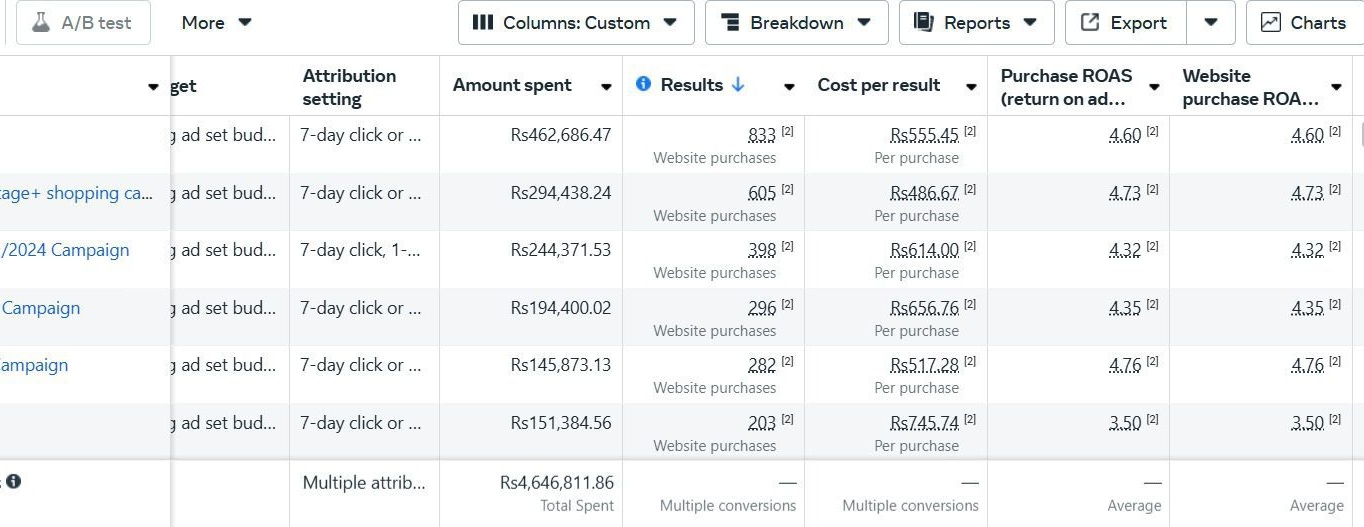Click the Rs486.67 cost per purchase value
The image size is (1364, 527).
pos(924,193)
